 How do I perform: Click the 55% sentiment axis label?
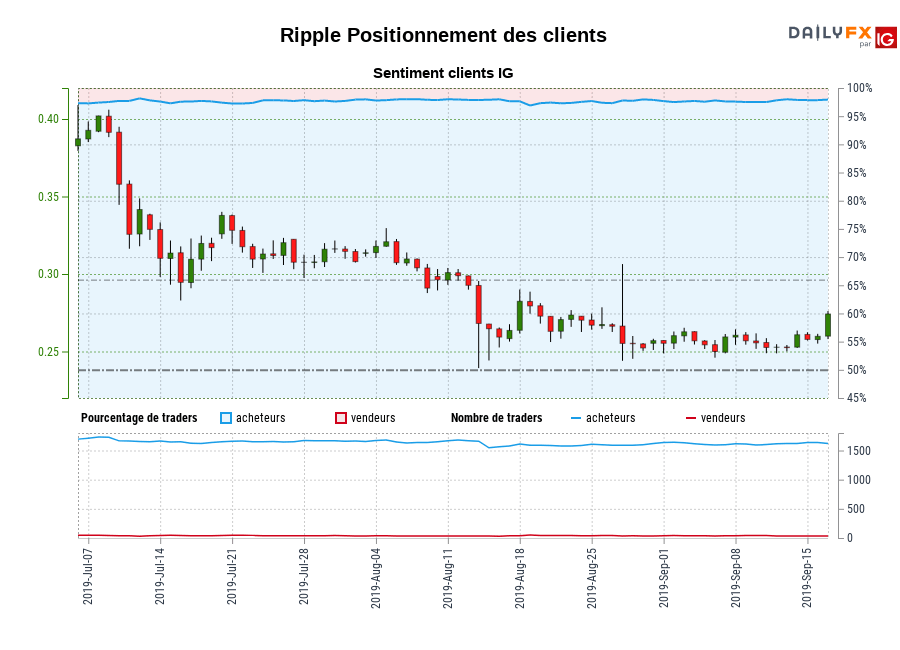point(857,342)
